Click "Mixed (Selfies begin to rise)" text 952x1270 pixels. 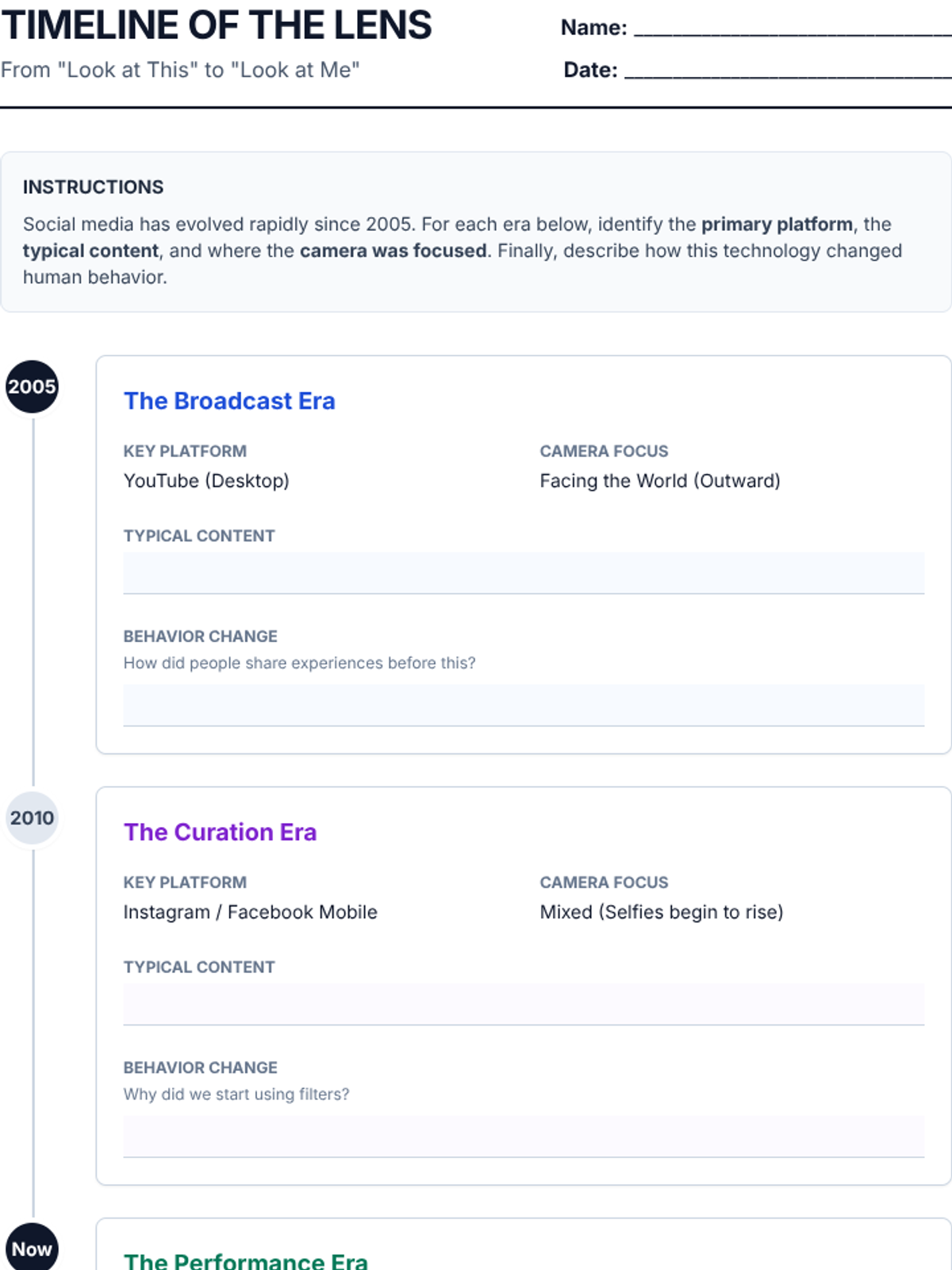tap(662, 912)
